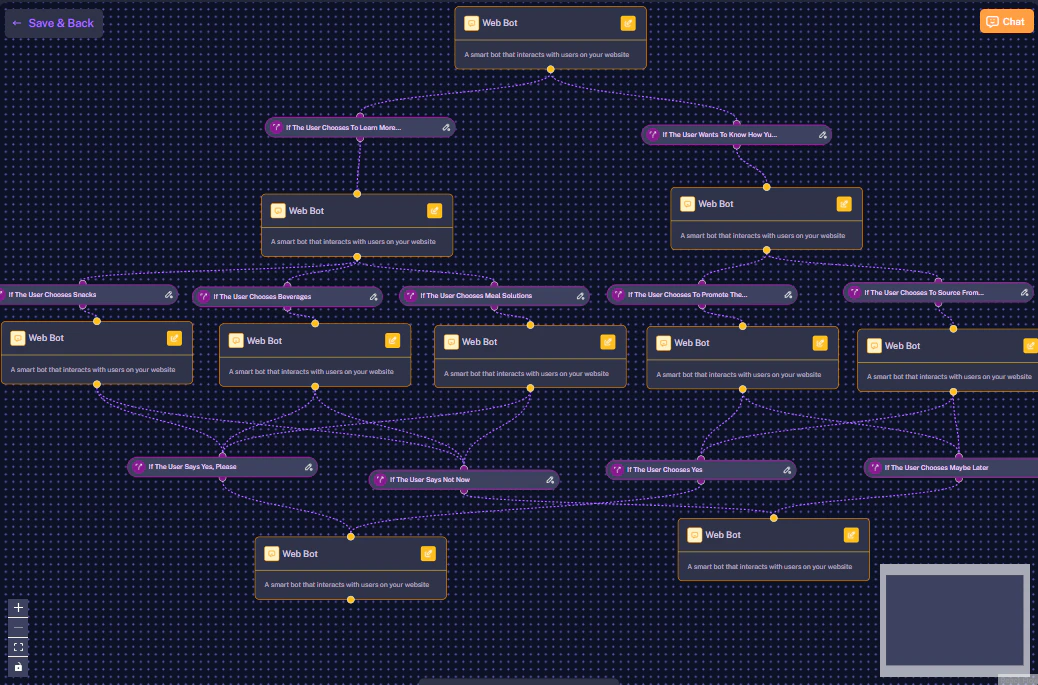The height and width of the screenshot is (685, 1038).
Task: Open the edit icon on the top Web Bot node
Action: [x=628, y=22]
